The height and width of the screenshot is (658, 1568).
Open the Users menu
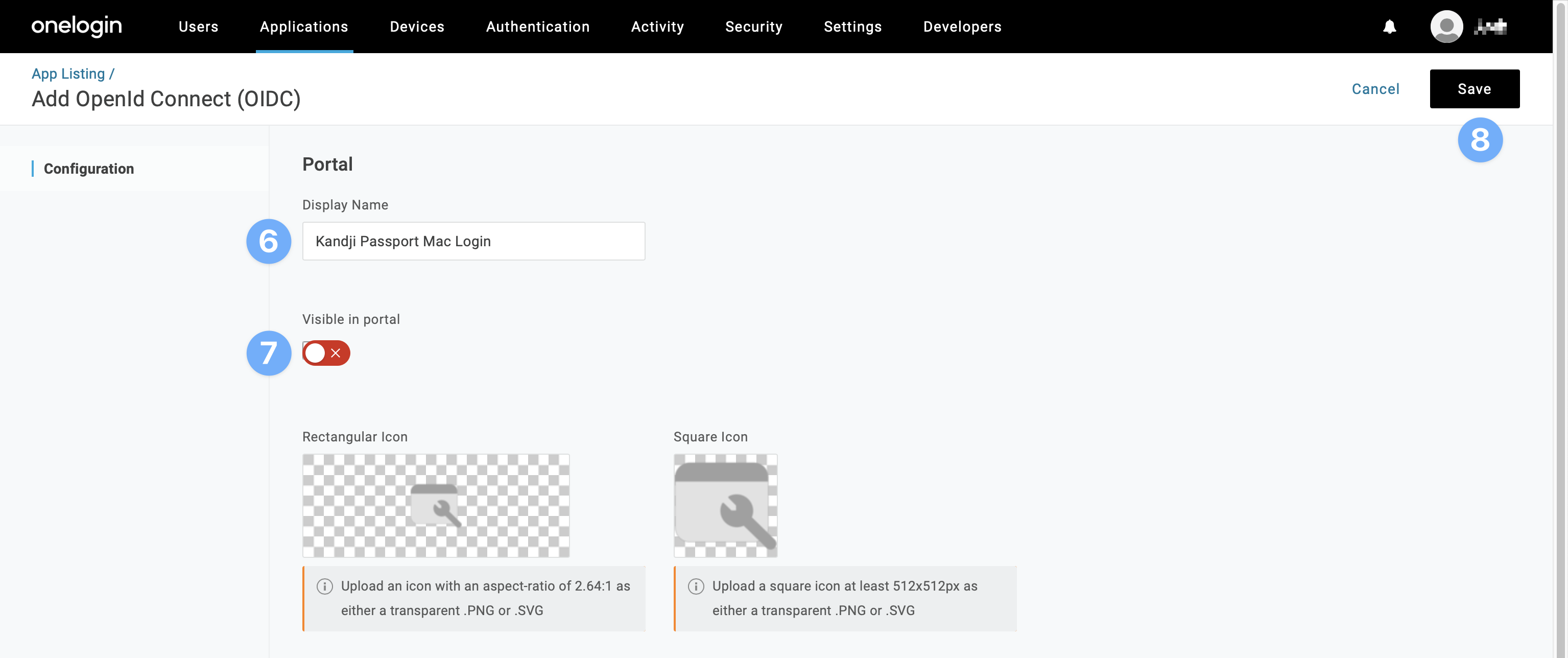tap(198, 27)
